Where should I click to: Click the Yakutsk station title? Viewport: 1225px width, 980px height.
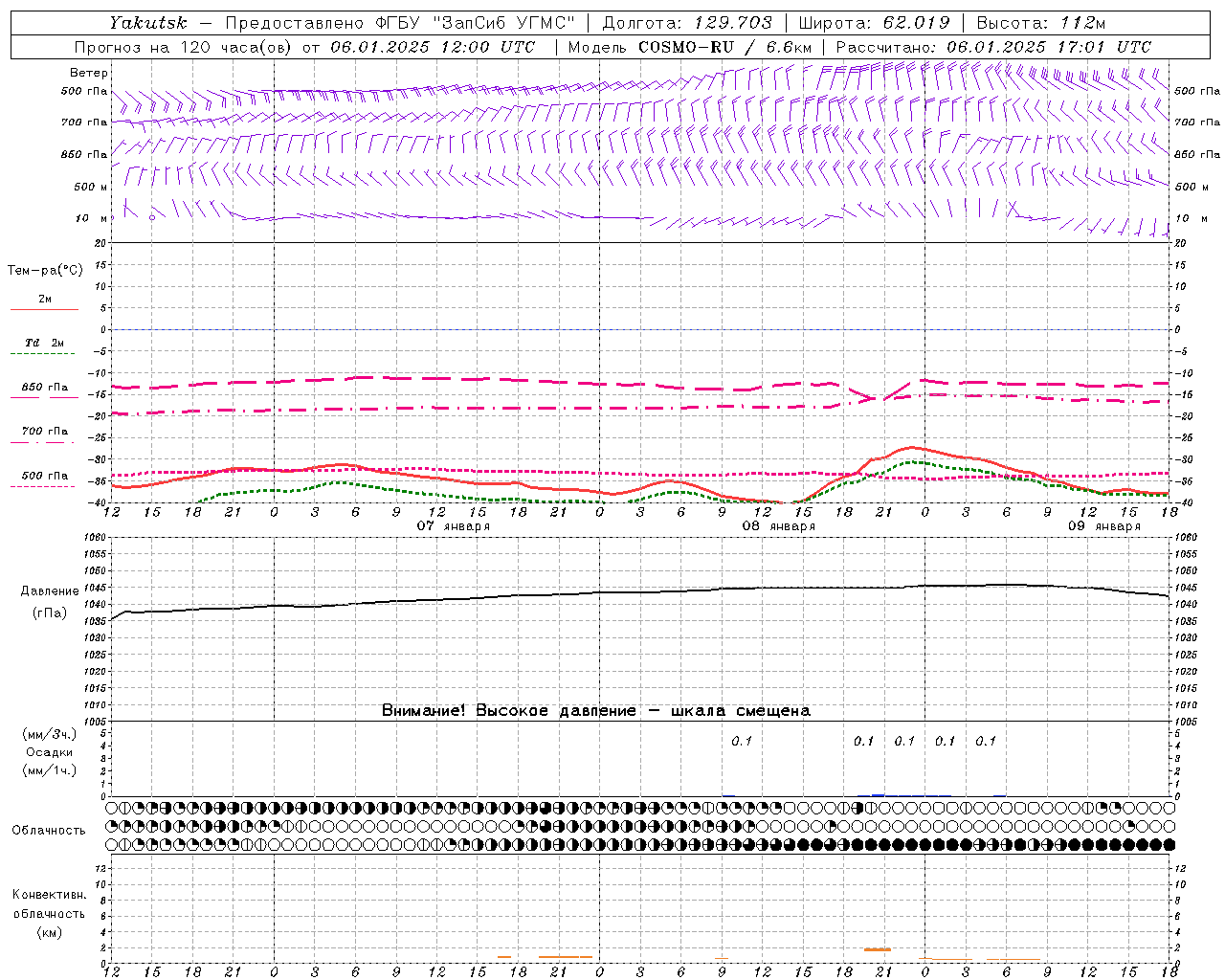pos(148,23)
